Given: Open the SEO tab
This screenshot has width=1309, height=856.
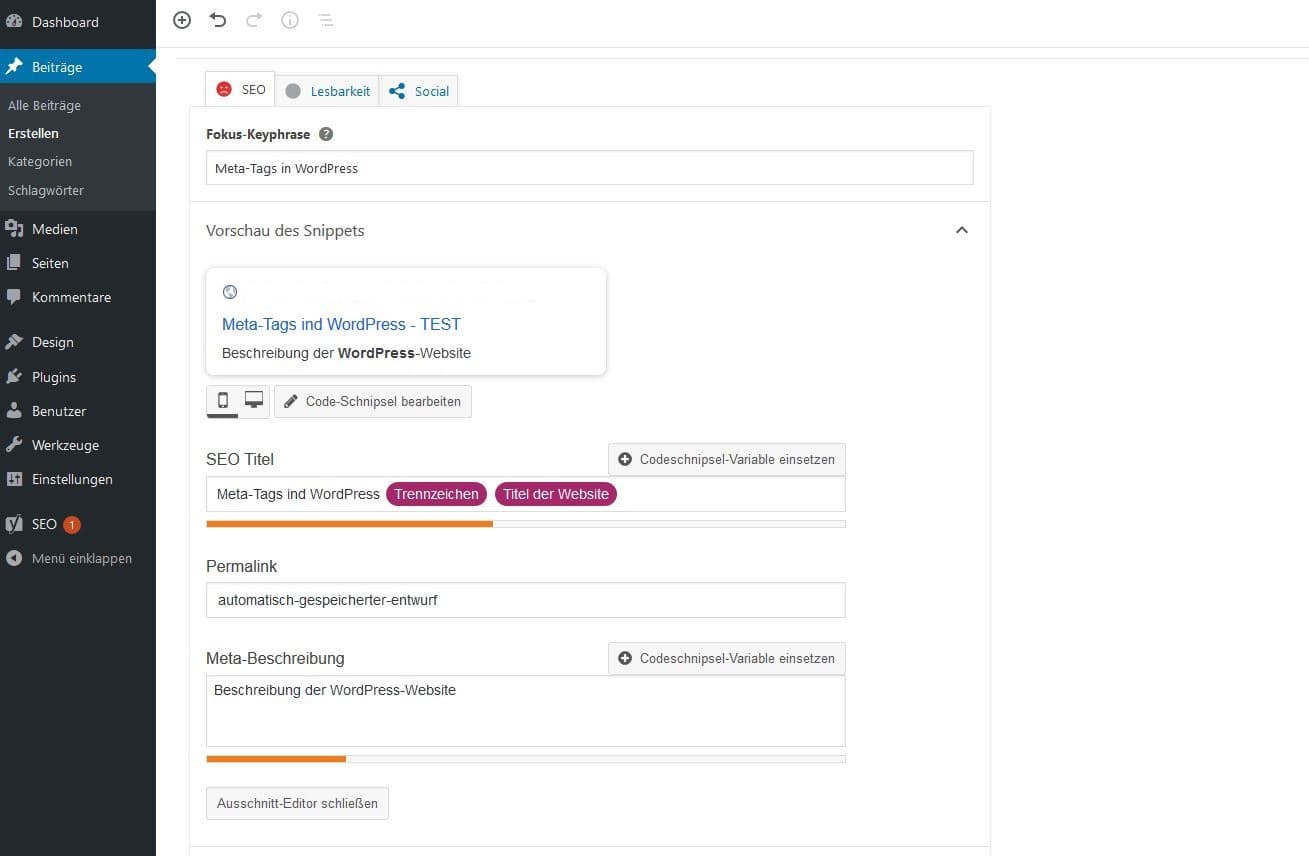Looking at the screenshot, I should [240, 89].
